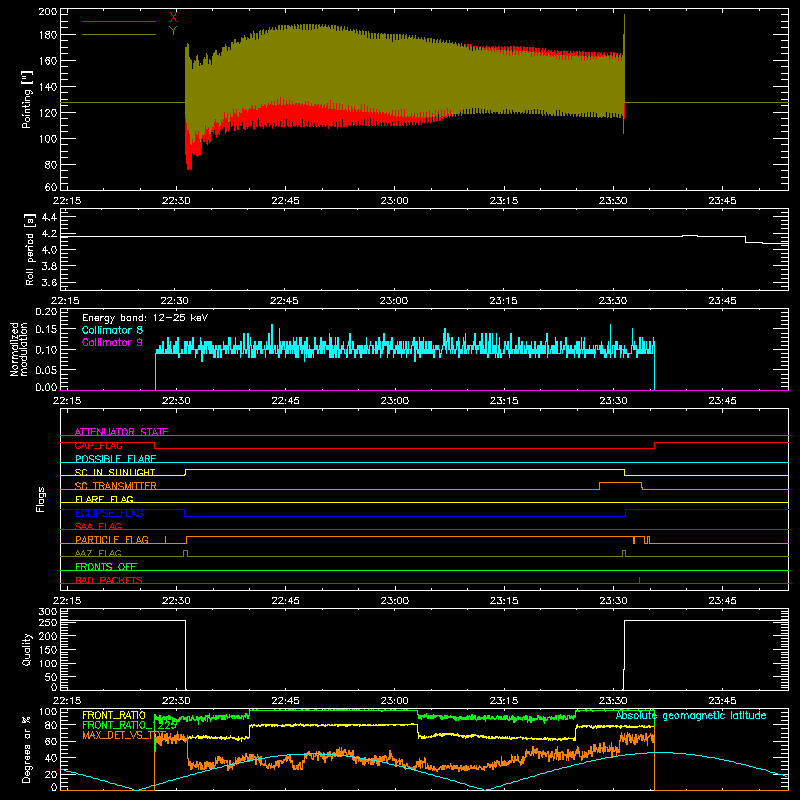Click the 200 tick value on the Pointing axis
The image size is (800, 800).
(47, 12)
